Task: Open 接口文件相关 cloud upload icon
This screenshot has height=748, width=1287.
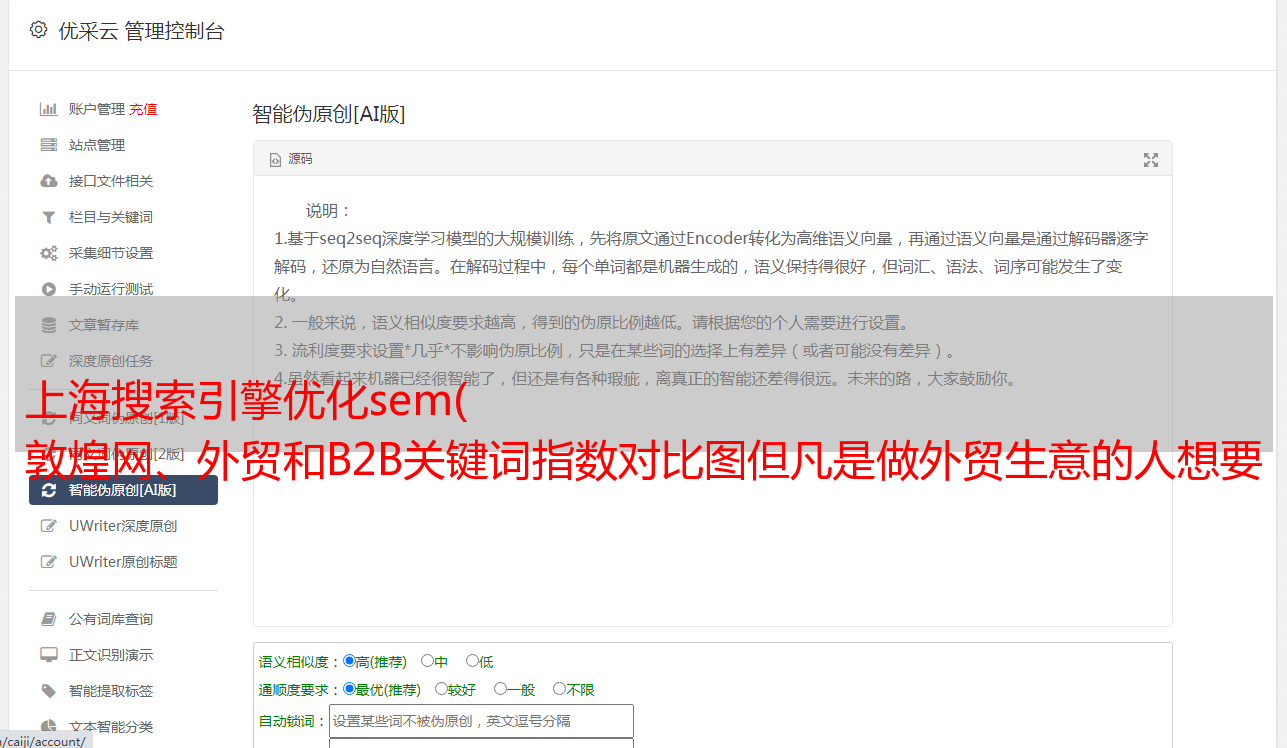Action: (48, 181)
